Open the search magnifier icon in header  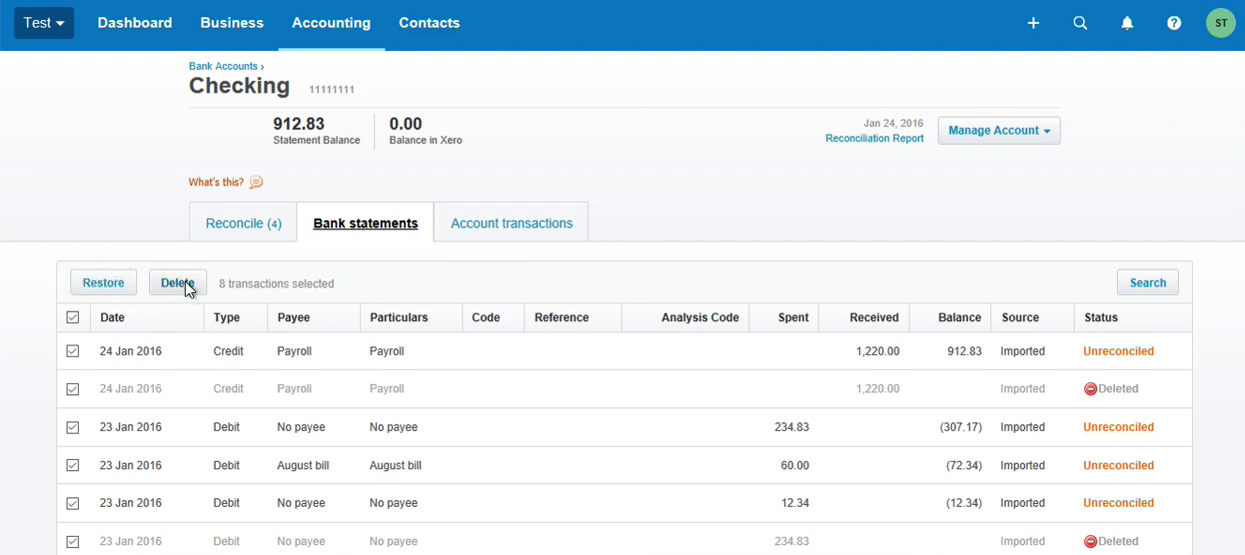point(1080,23)
